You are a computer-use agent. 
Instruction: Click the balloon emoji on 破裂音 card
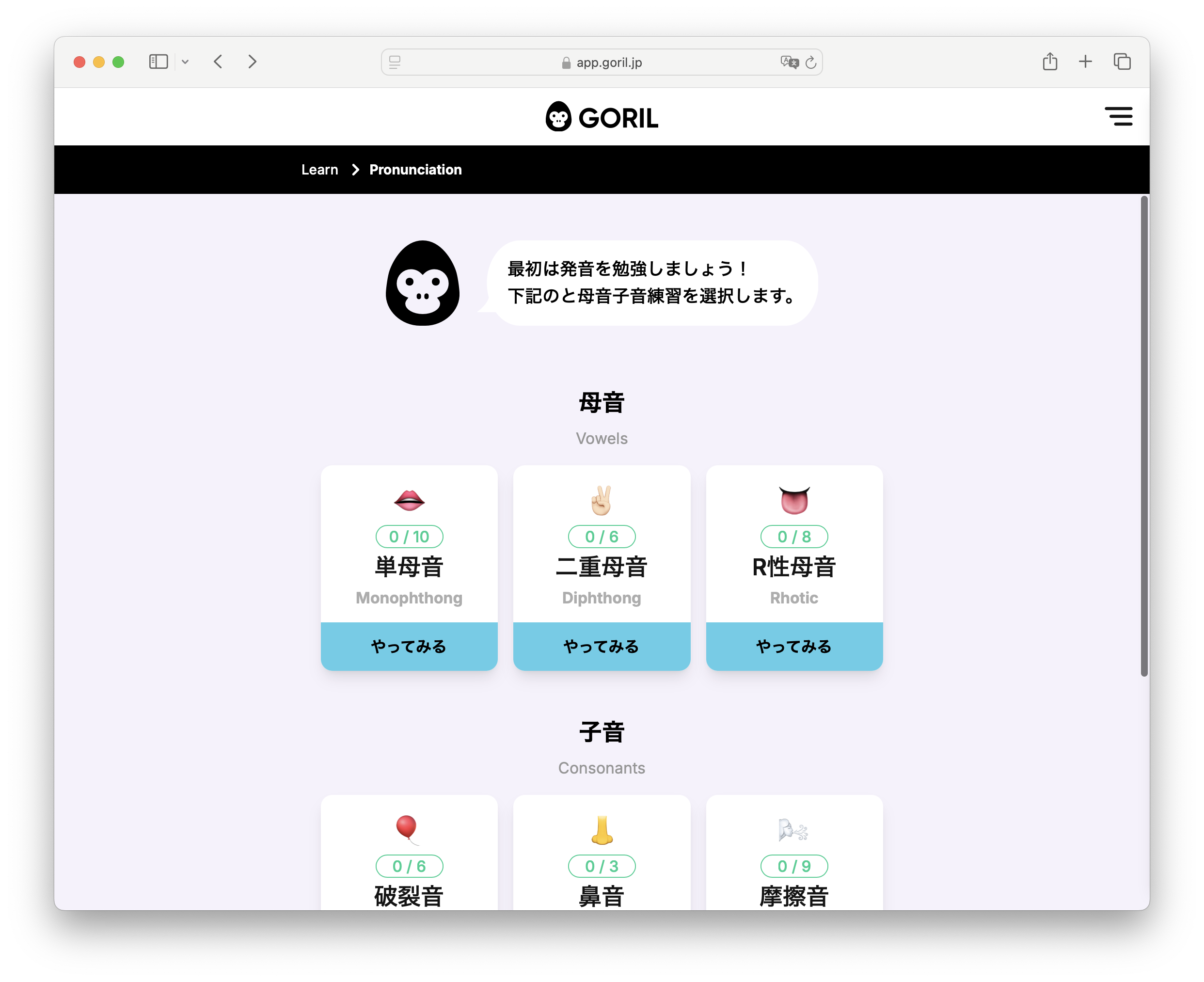[407, 830]
